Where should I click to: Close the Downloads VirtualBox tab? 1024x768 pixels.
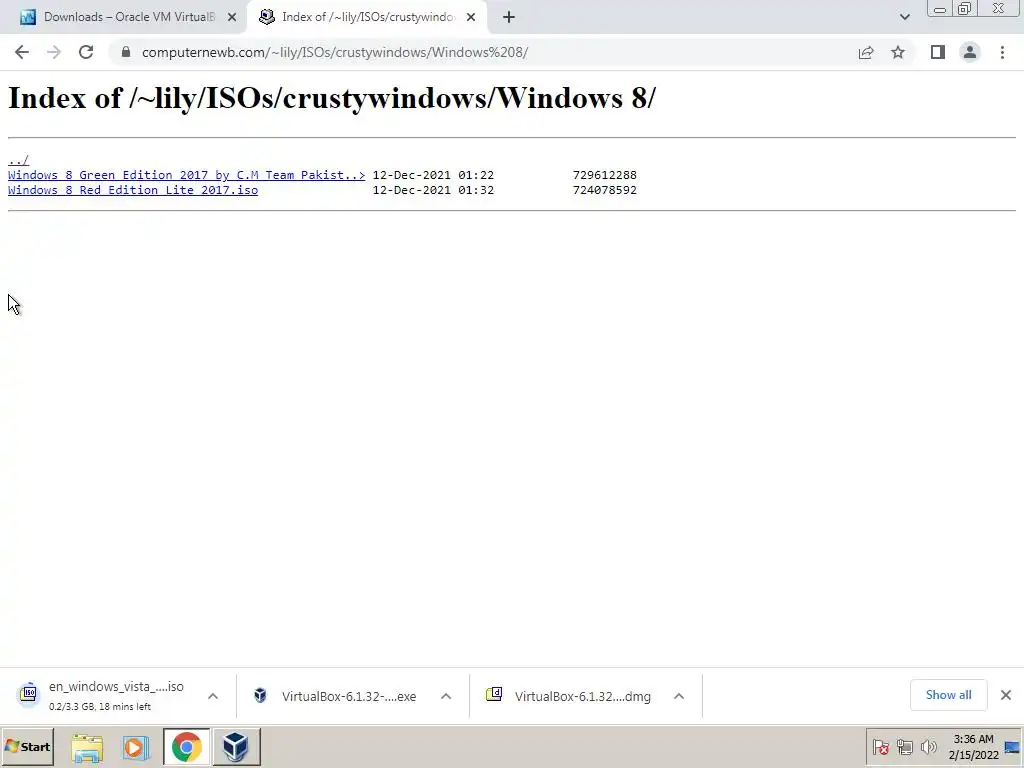coord(232,17)
